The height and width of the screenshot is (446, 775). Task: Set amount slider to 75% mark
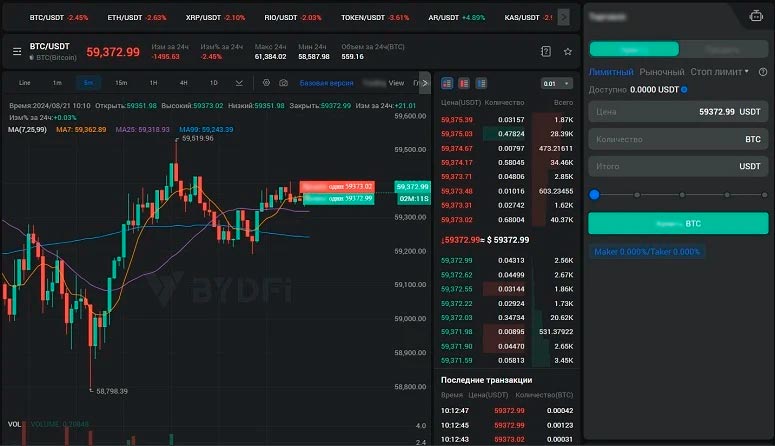(727, 195)
